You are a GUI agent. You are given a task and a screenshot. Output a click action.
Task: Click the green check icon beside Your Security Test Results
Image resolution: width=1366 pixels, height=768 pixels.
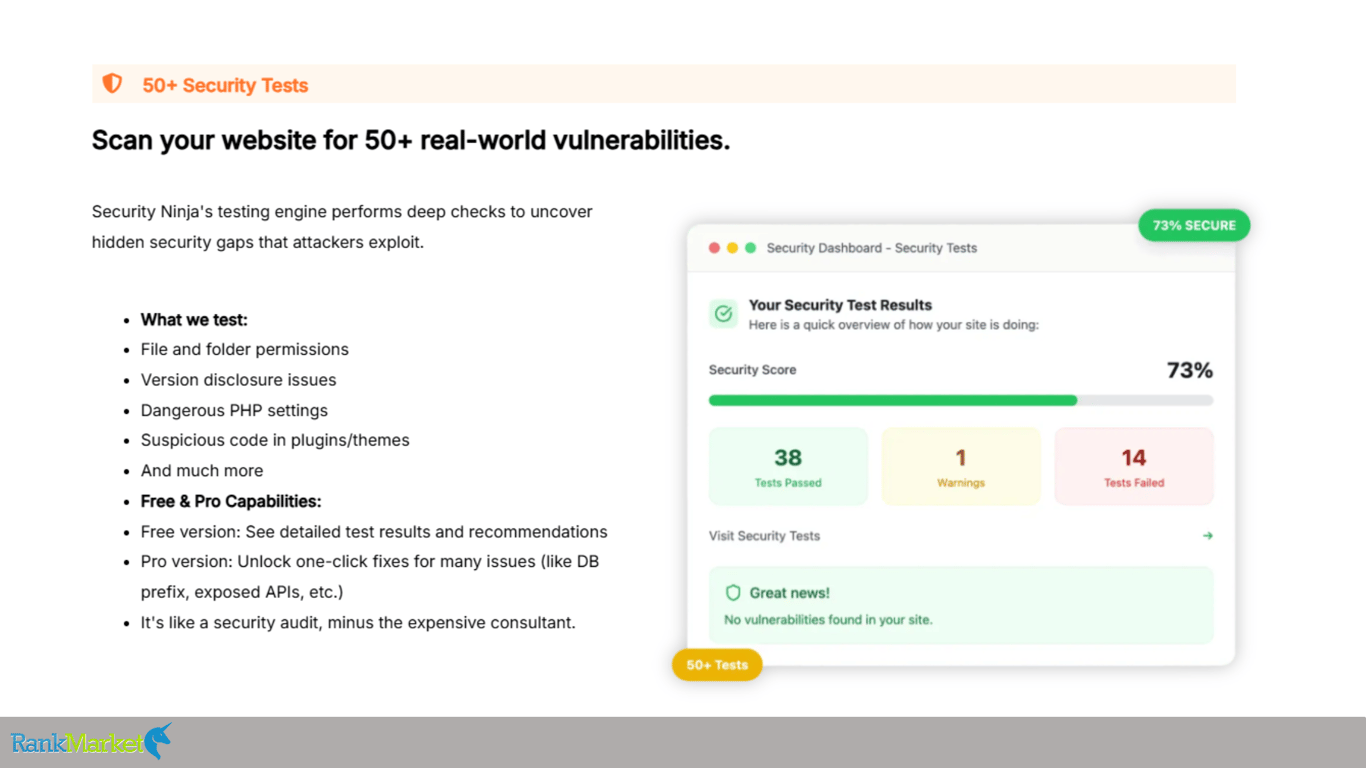pos(723,314)
